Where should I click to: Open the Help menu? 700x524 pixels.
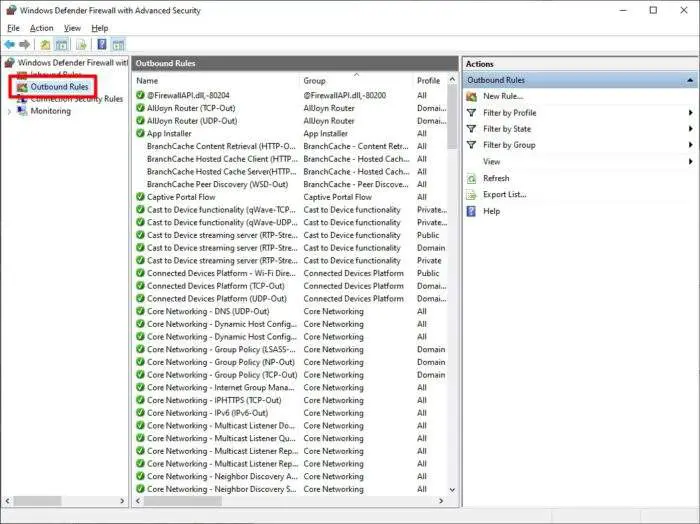(x=100, y=28)
